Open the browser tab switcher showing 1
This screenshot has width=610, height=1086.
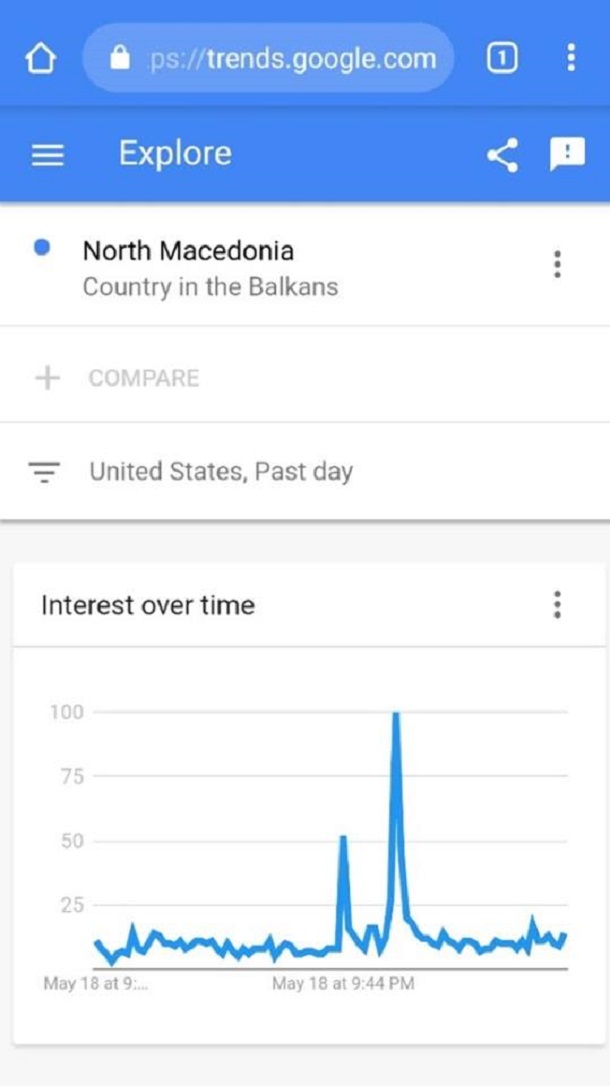click(502, 58)
